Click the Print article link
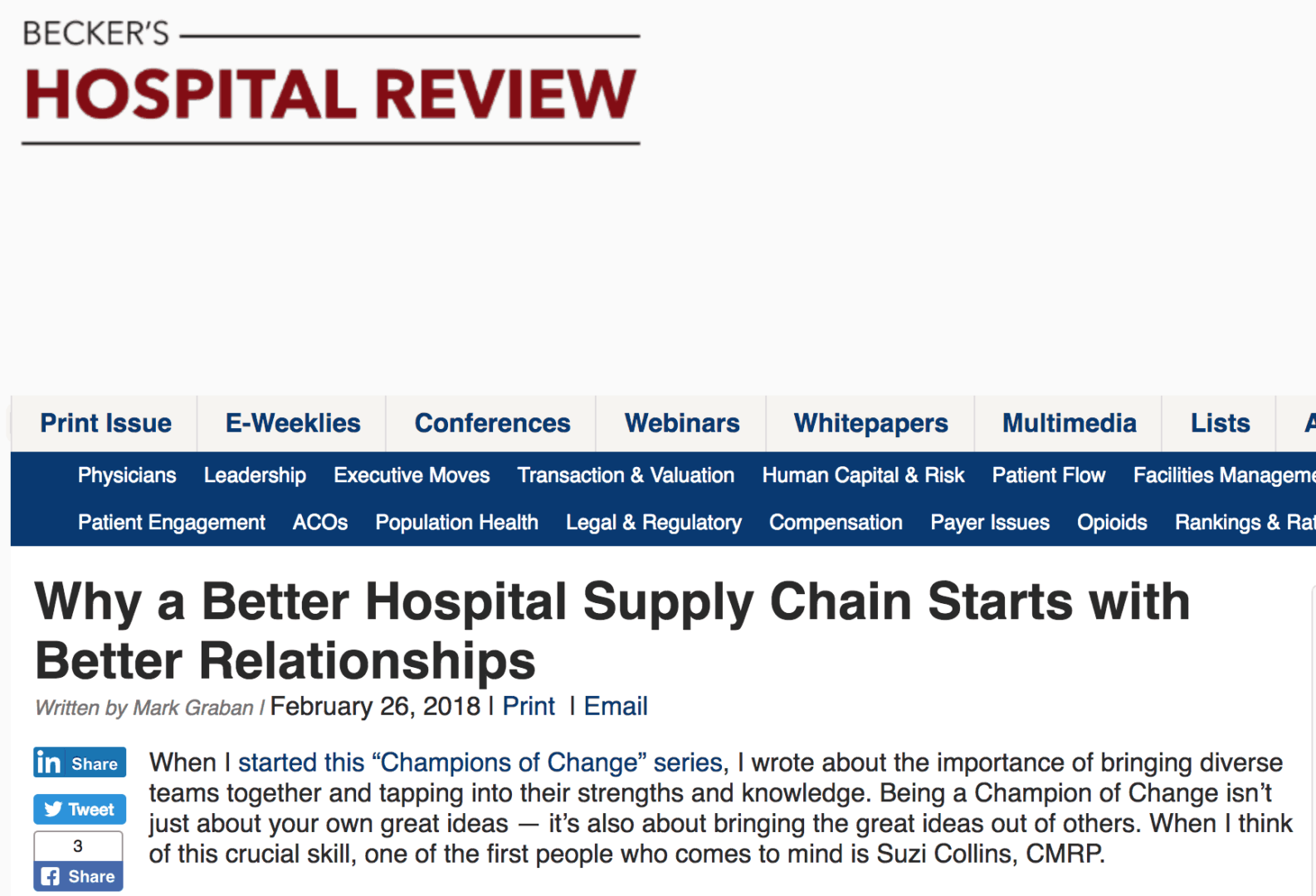The width and height of the screenshot is (1316, 896). click(529, 706)
